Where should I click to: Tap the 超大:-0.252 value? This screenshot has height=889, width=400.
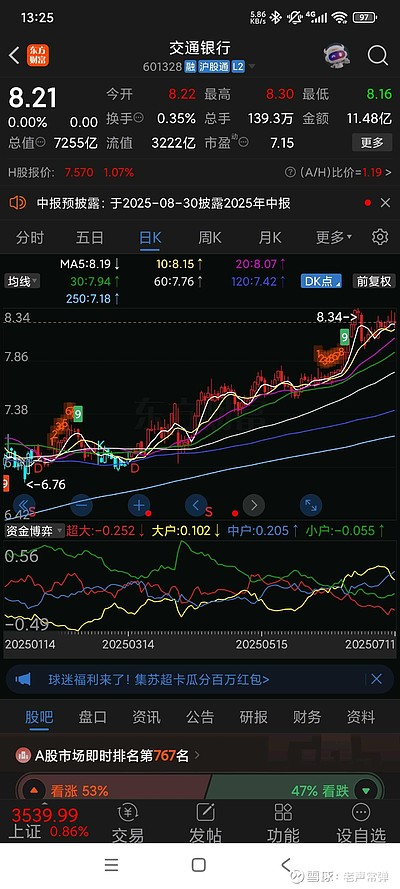click(105, 531)
